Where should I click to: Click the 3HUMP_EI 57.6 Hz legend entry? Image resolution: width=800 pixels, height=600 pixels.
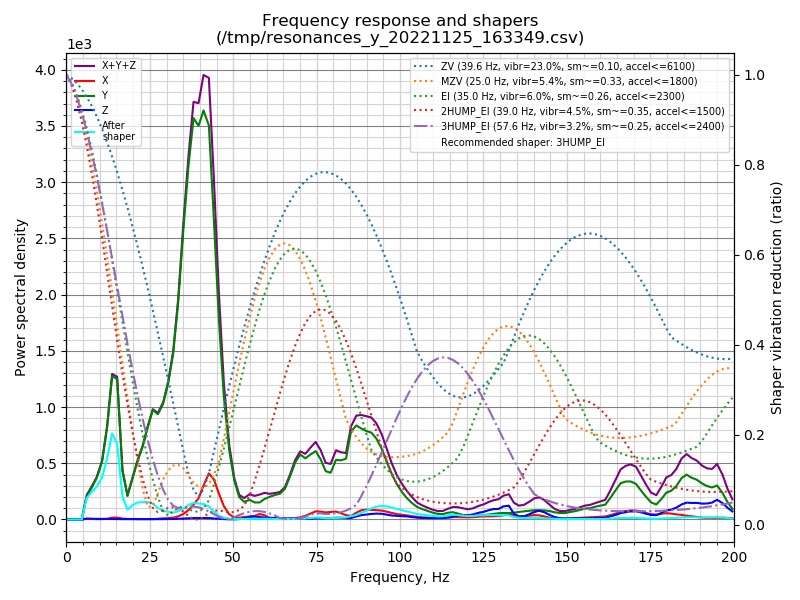tap(568, 127)
